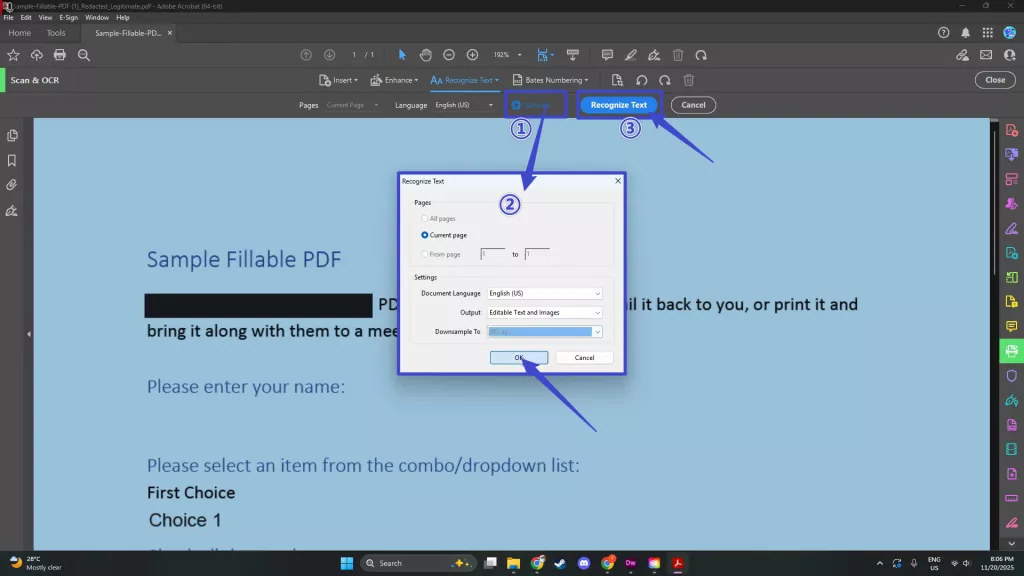Click the cloud upload icon

[37, 55]
